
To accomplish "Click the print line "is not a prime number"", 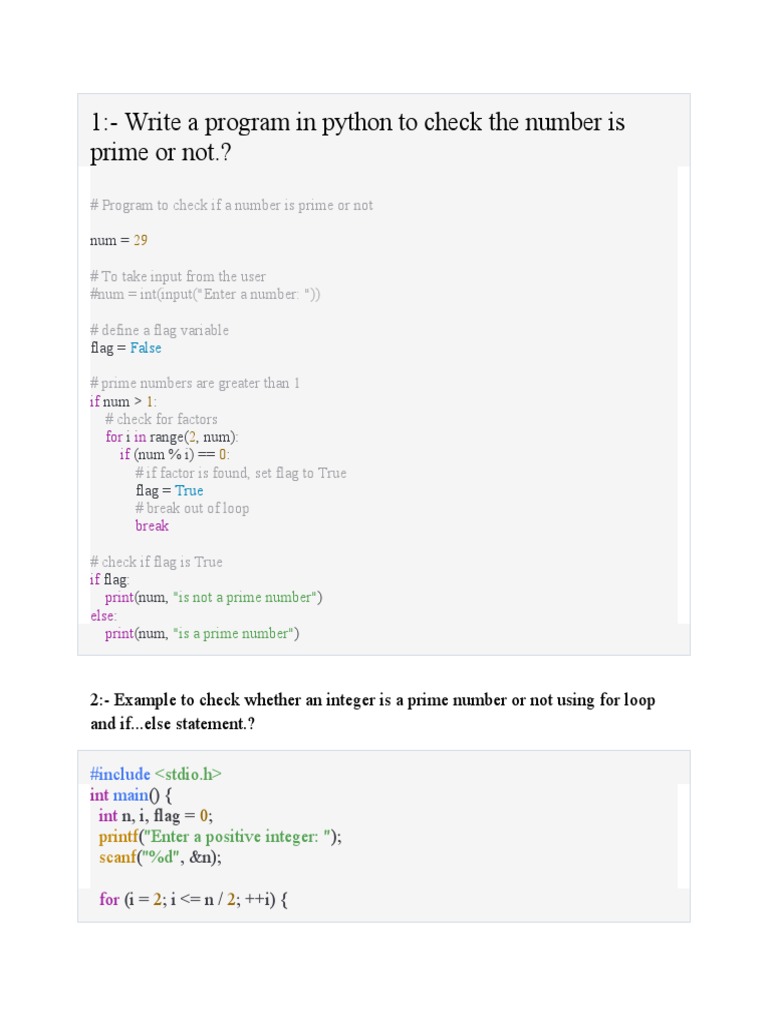I will (x=214, y=597).
